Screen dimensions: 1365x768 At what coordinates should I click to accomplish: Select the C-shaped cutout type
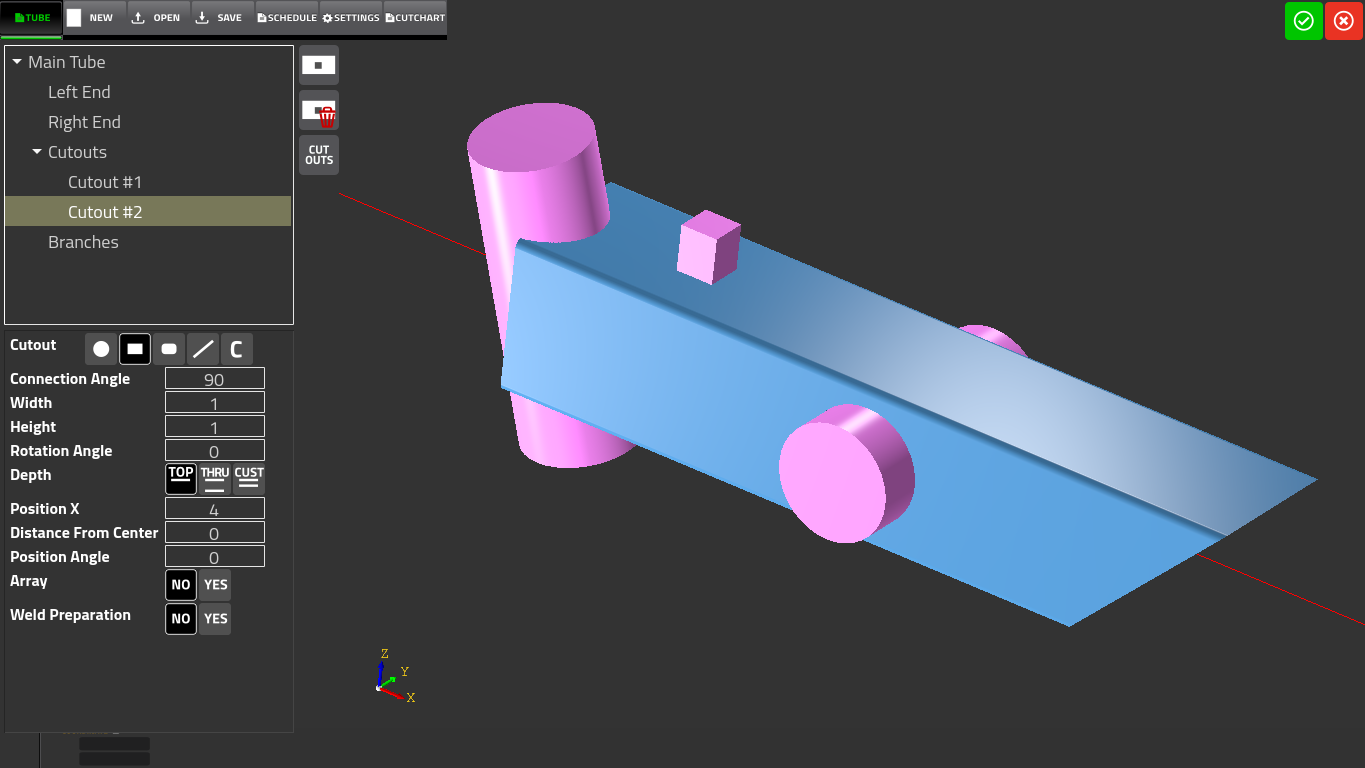237,349
